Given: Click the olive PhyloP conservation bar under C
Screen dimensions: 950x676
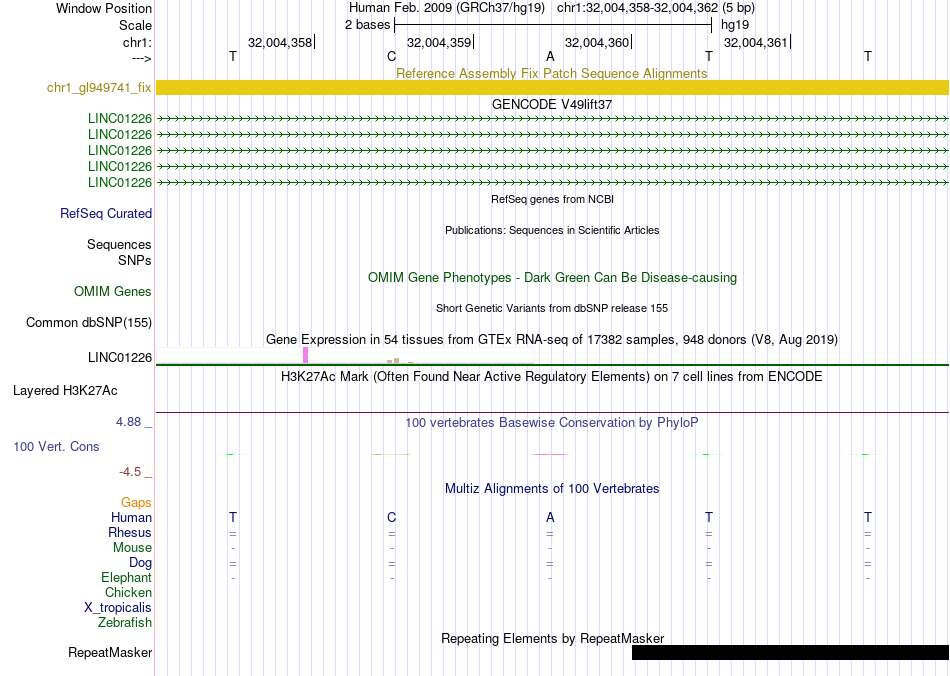Looking at the screenshot, I should (391, 454).
